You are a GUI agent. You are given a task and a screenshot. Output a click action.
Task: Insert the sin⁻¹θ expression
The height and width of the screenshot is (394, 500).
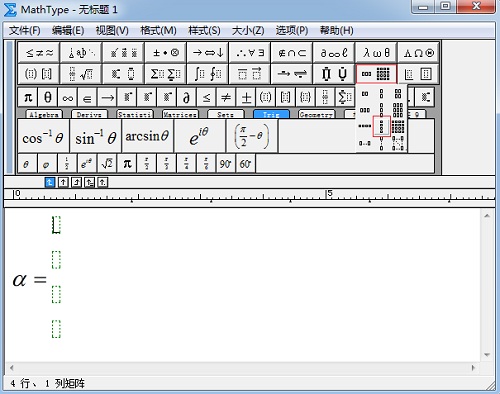tap(96, 136)
